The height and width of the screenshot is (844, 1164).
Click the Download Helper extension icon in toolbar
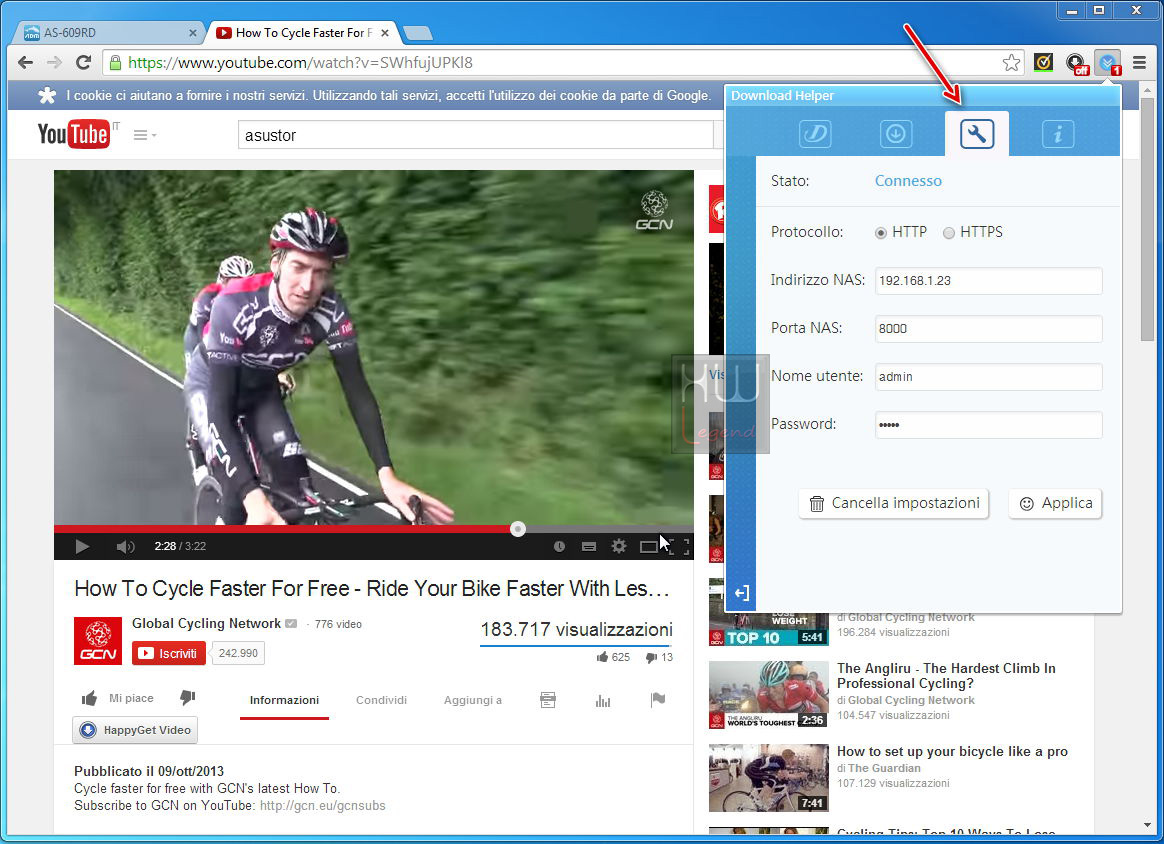(1108, 63)
